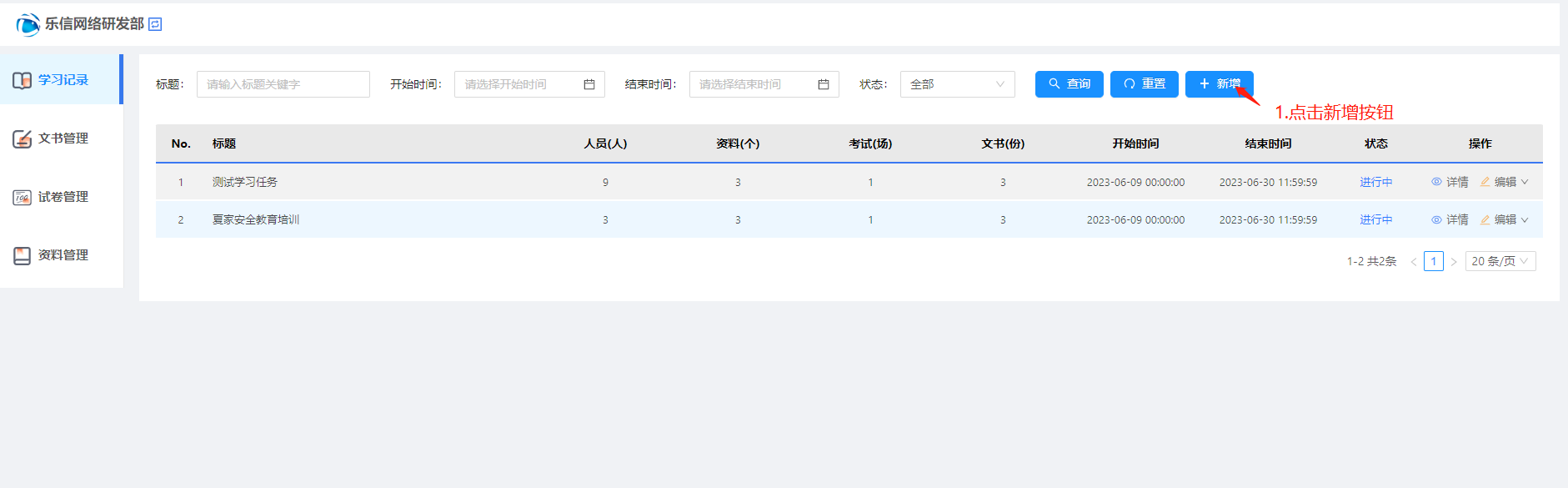View 详情 for 夏家安全教育培训 row
The height and width of the screenshot is (488, 1568).
(1450, 219)
